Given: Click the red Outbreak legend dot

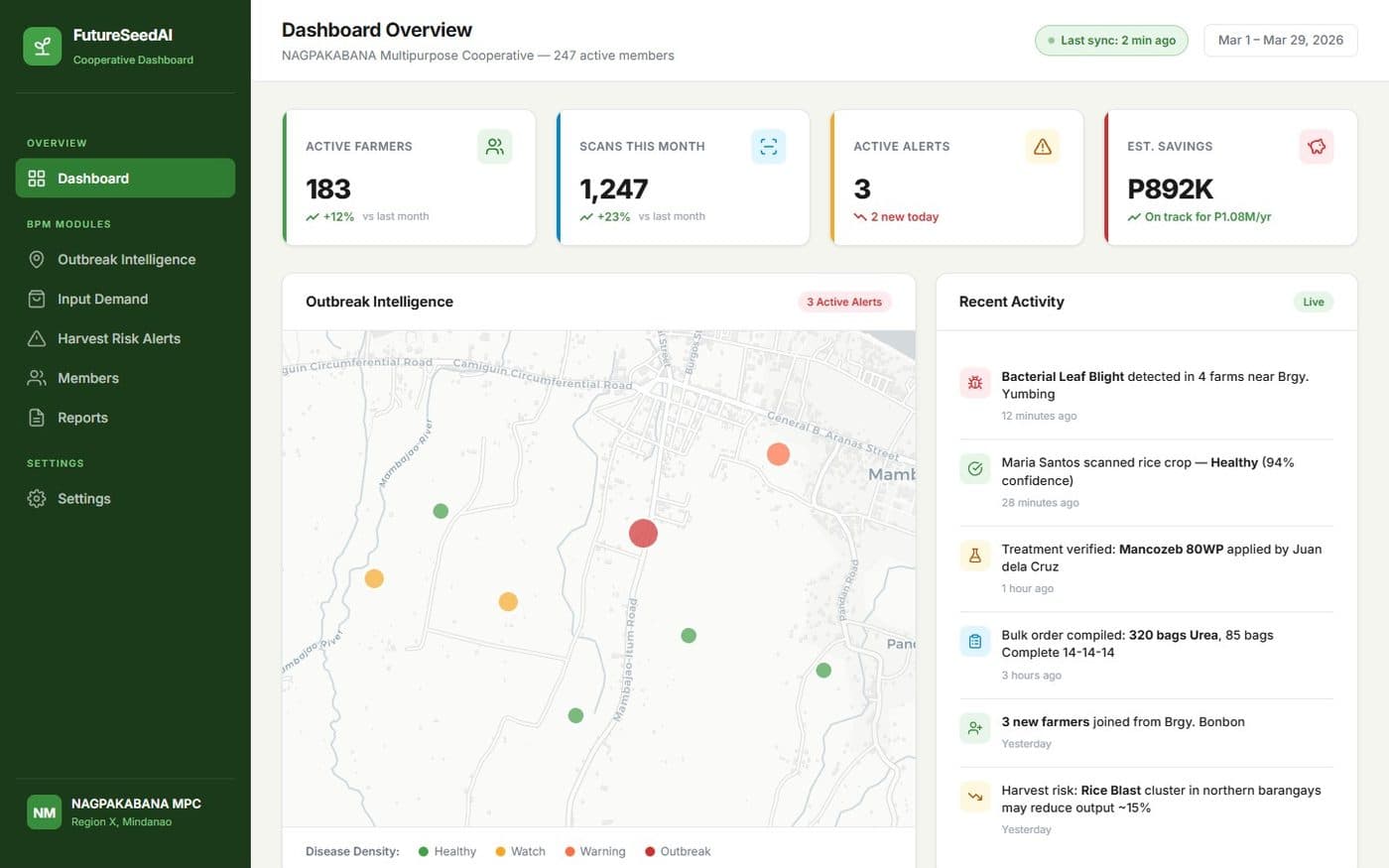Looking at the screenshot, I should point(650,852).
